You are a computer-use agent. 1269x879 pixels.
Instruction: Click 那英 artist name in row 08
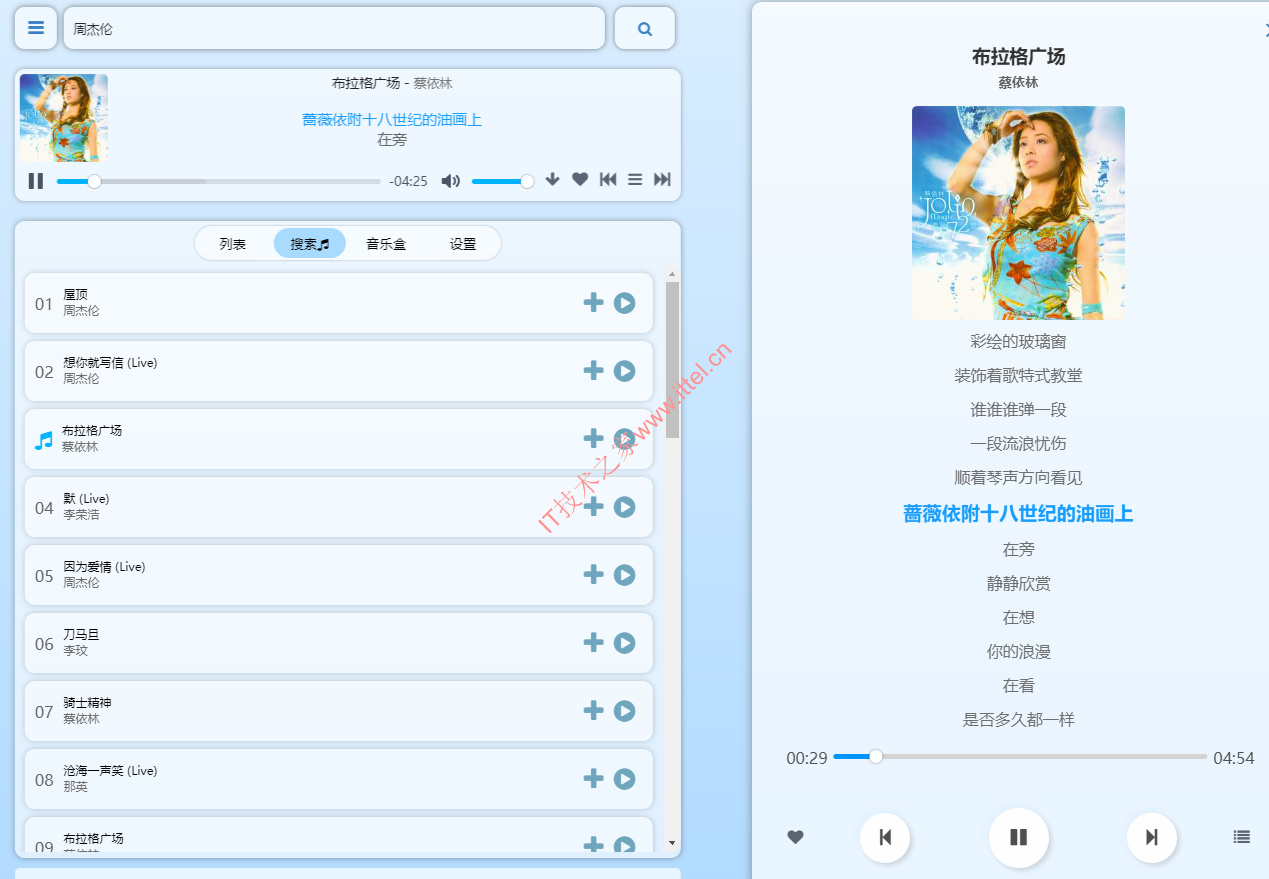(x=76, y=787)
